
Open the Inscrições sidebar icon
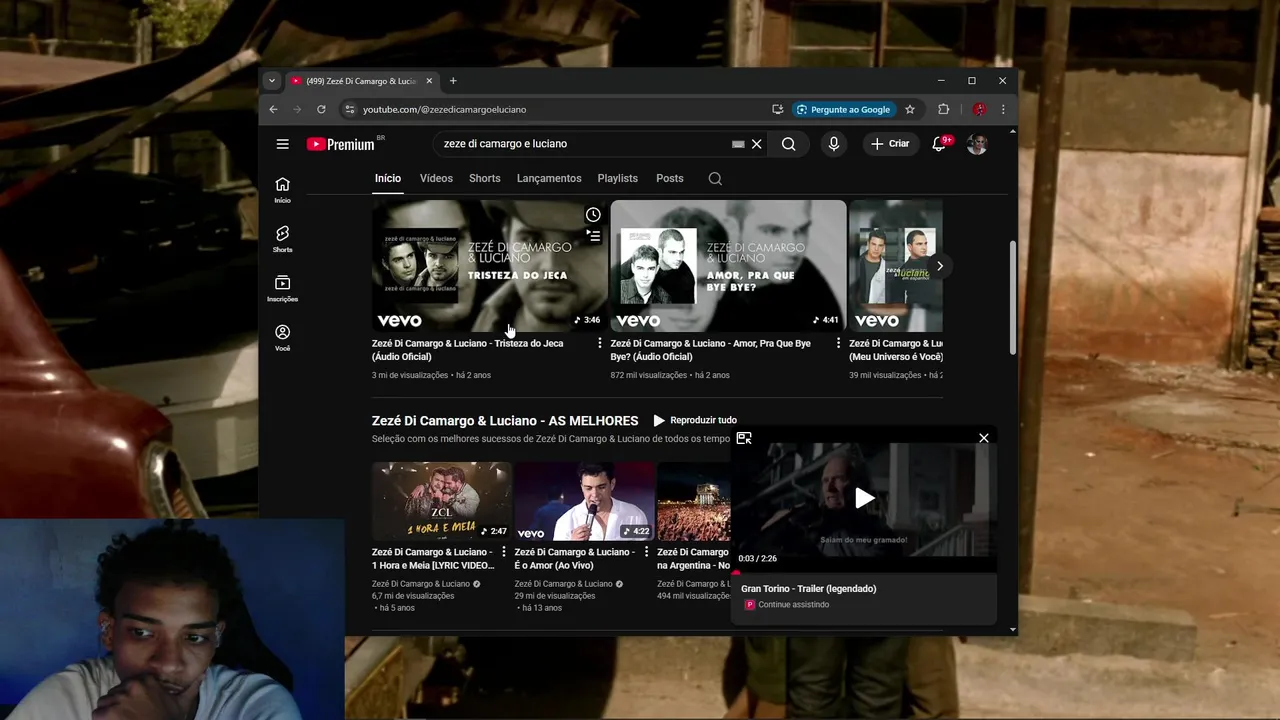coord(282,288)
